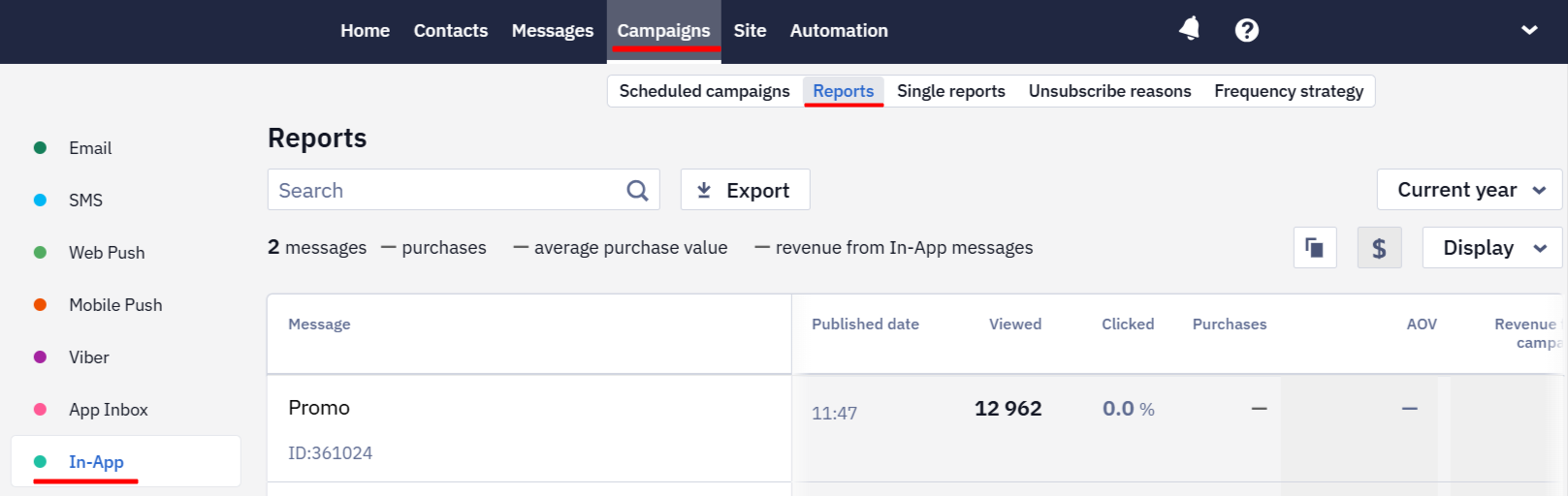Click the Reports page heading

tap(317, 139)
